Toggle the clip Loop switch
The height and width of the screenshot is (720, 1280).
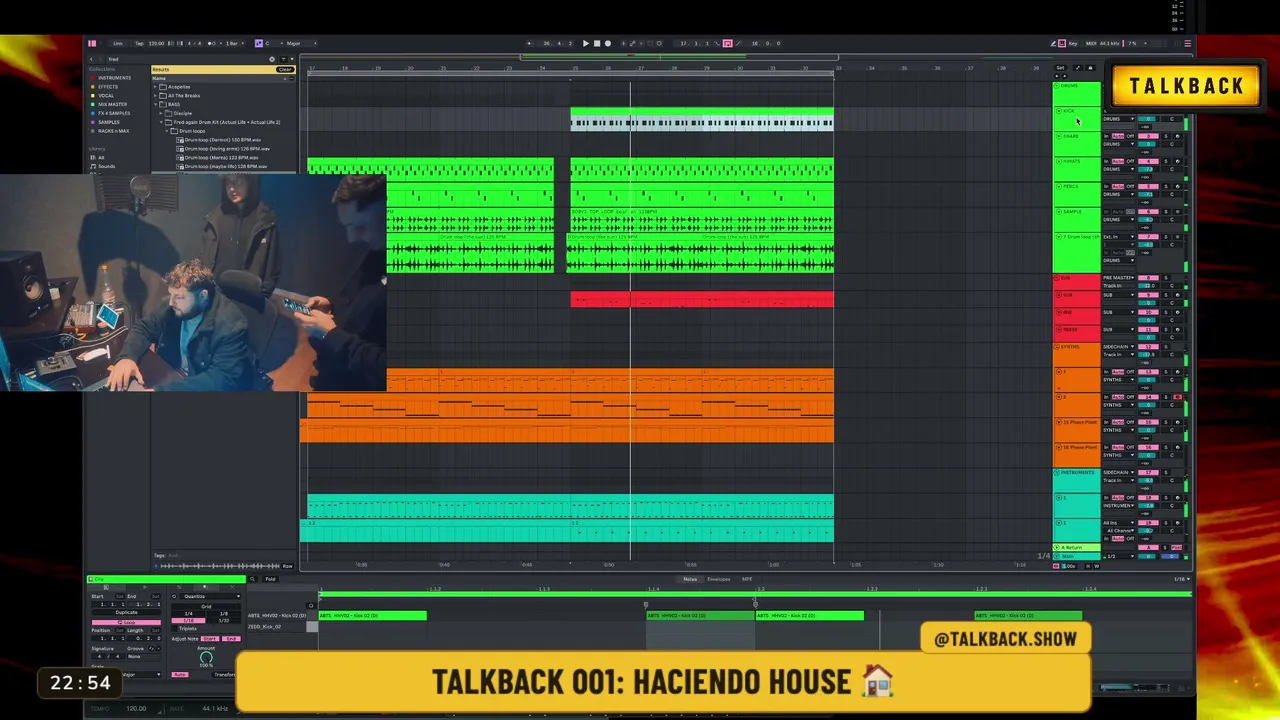tap(126, 622)
